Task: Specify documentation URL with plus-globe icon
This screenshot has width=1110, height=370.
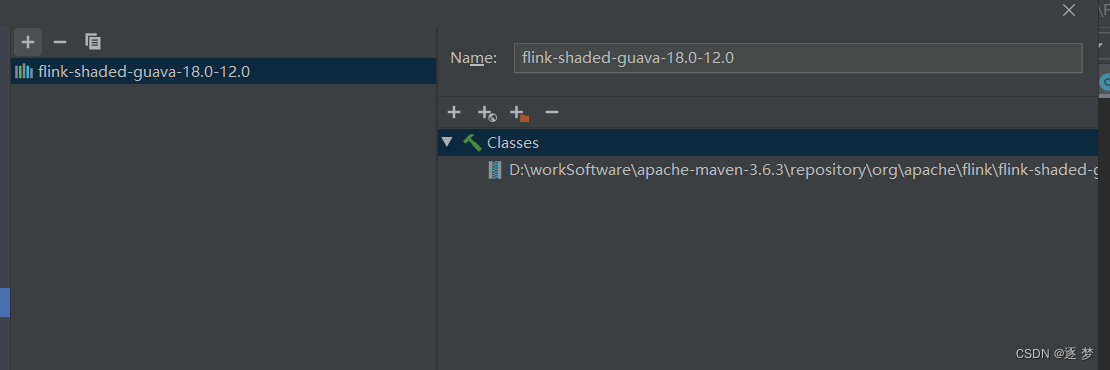Action: tap(487, 113)
